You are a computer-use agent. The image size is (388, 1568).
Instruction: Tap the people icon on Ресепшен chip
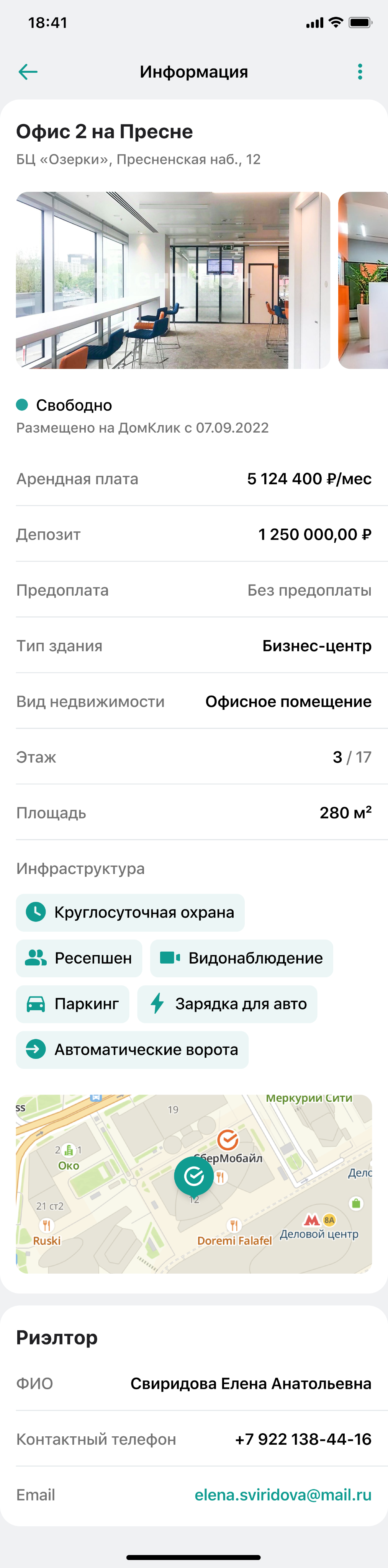point(36,957)
